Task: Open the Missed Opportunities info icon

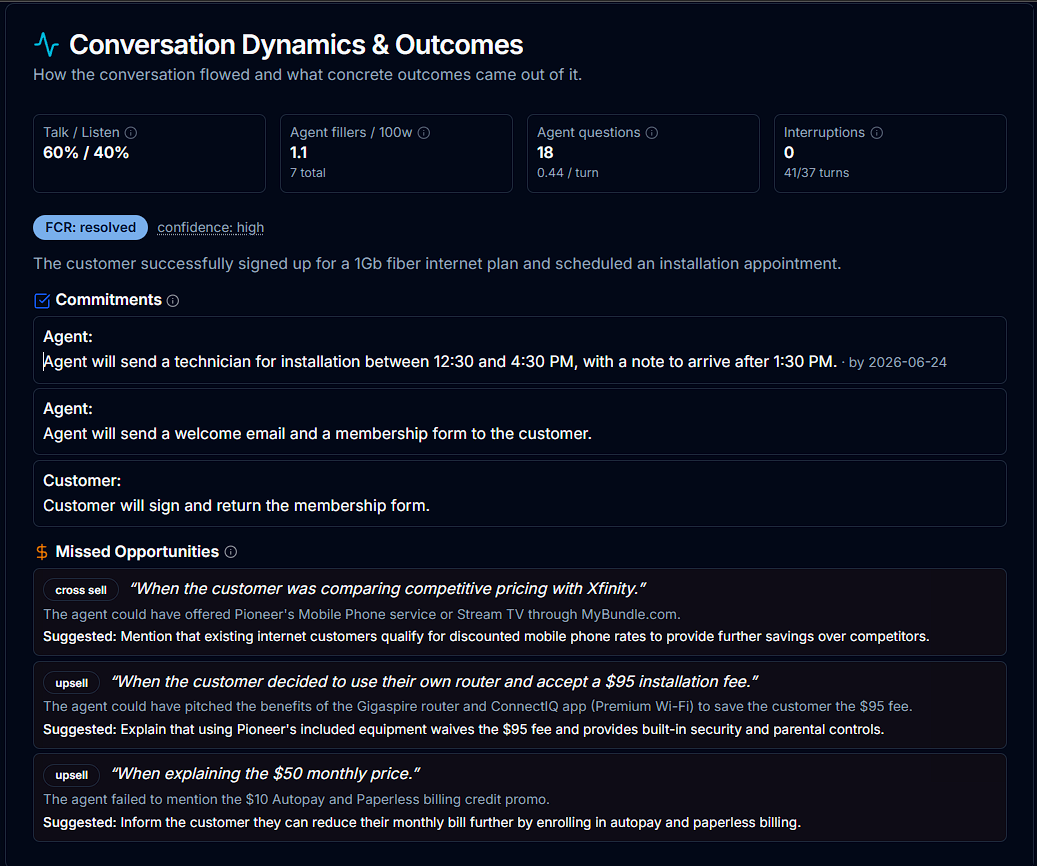Action: pyautogui.click(x=231, y=552)
